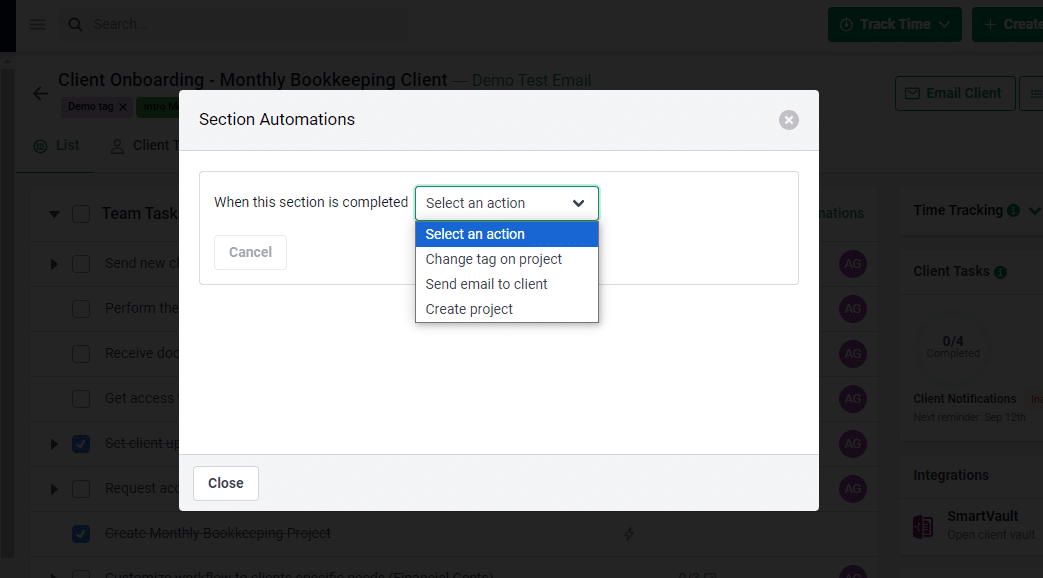Screen dimensions: 1043x578
Task: Click the 'Demo Test Email' client link
Action: tap(531, 80)
